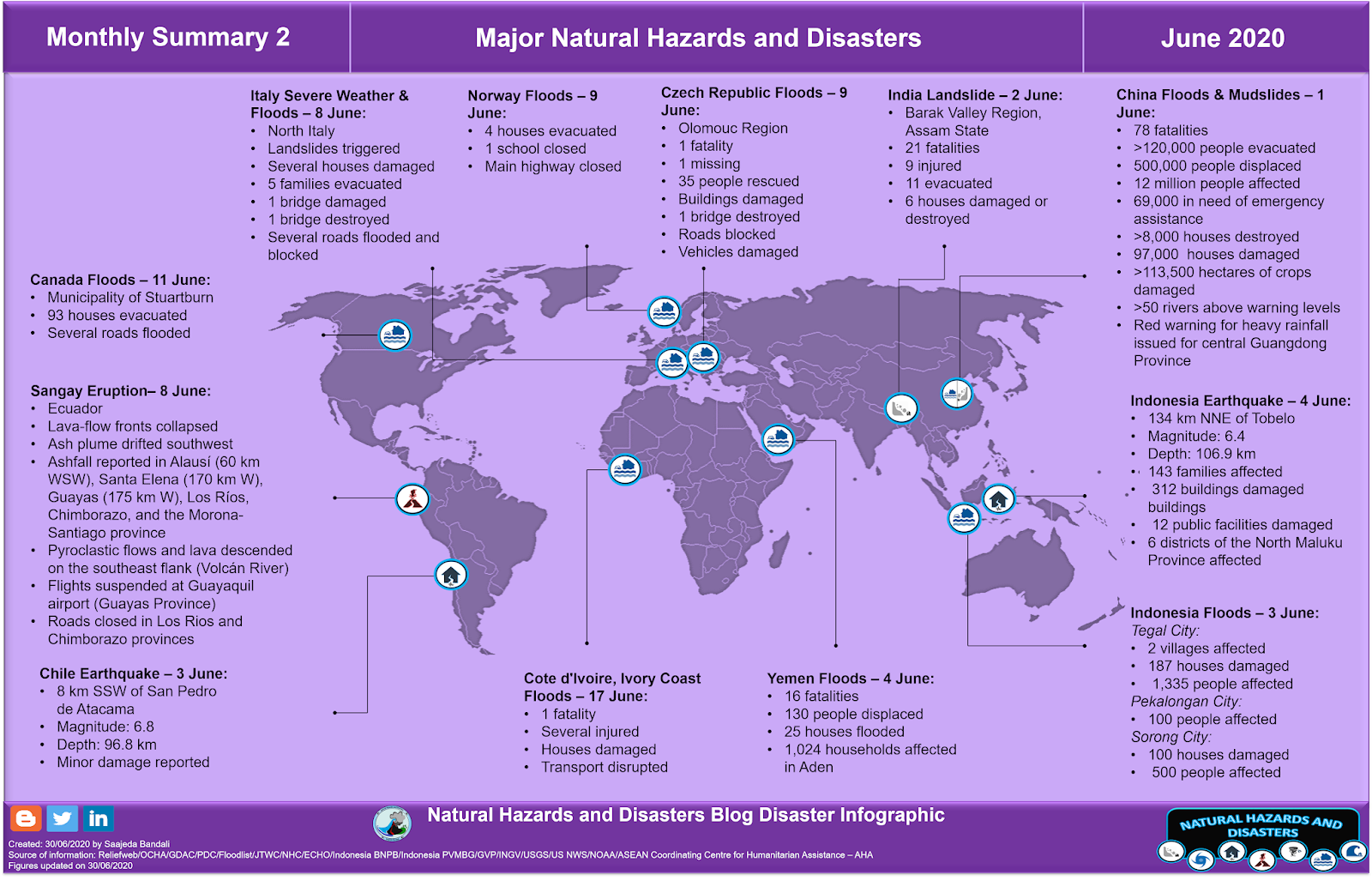Open the Blogger social link
The image size is (1372, 881).
tap(27, 818)
